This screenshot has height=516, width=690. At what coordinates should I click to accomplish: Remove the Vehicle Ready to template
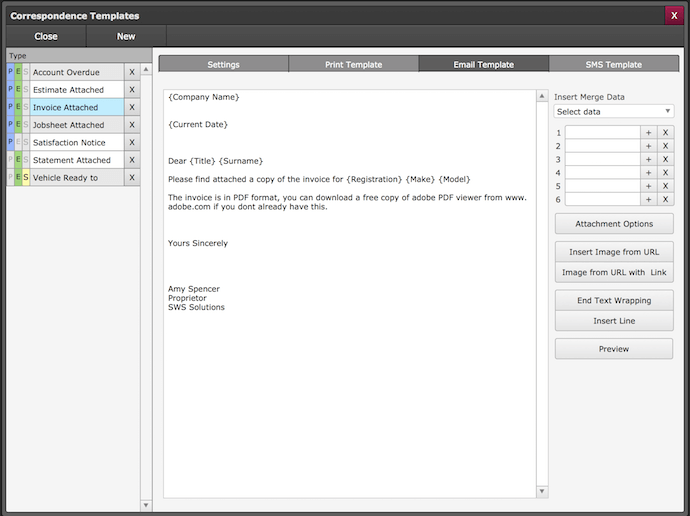131,178
